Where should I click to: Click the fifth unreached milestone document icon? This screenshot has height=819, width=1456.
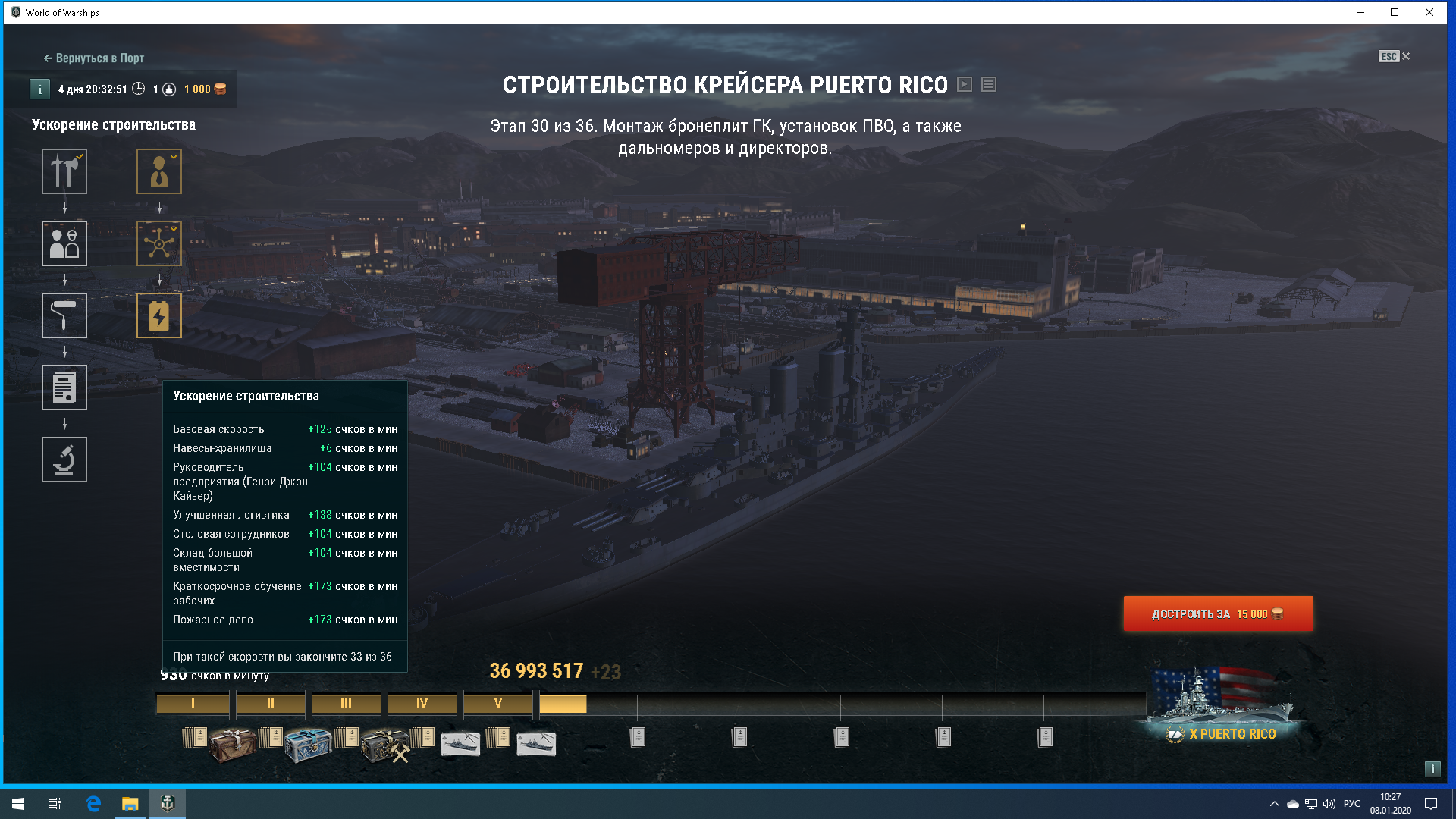click(x=1044, y=736)
